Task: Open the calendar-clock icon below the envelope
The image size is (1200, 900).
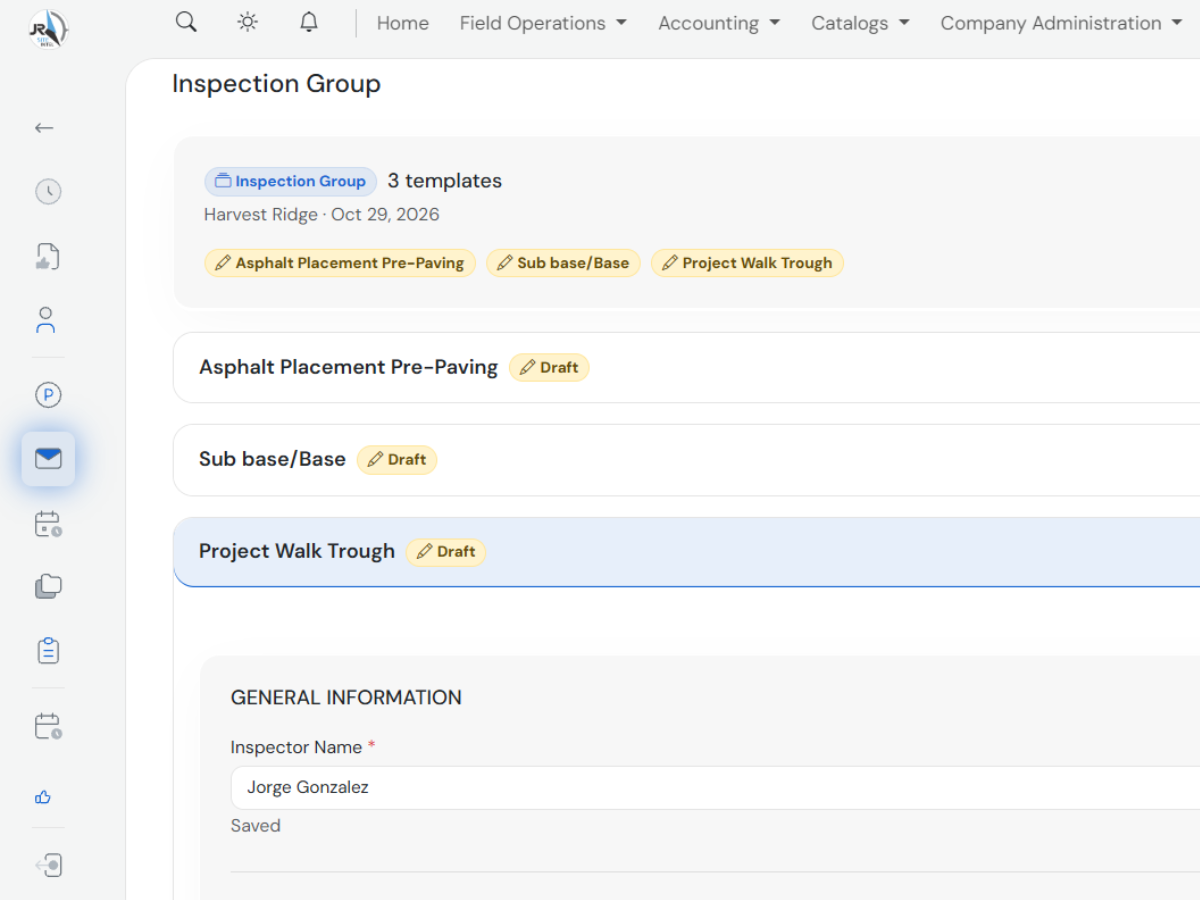Action: click(x=48, y=523)
